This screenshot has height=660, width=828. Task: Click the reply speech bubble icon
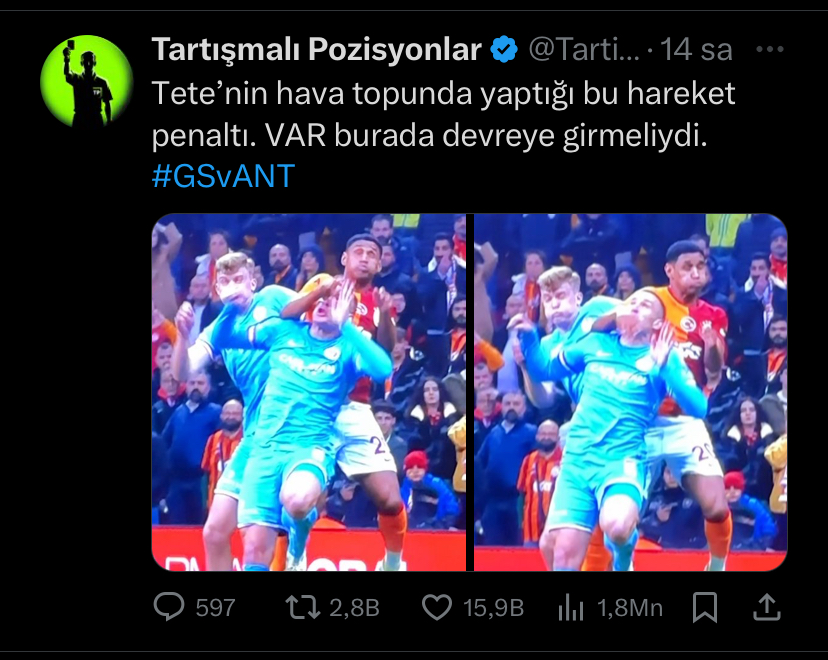click(169, 607)
